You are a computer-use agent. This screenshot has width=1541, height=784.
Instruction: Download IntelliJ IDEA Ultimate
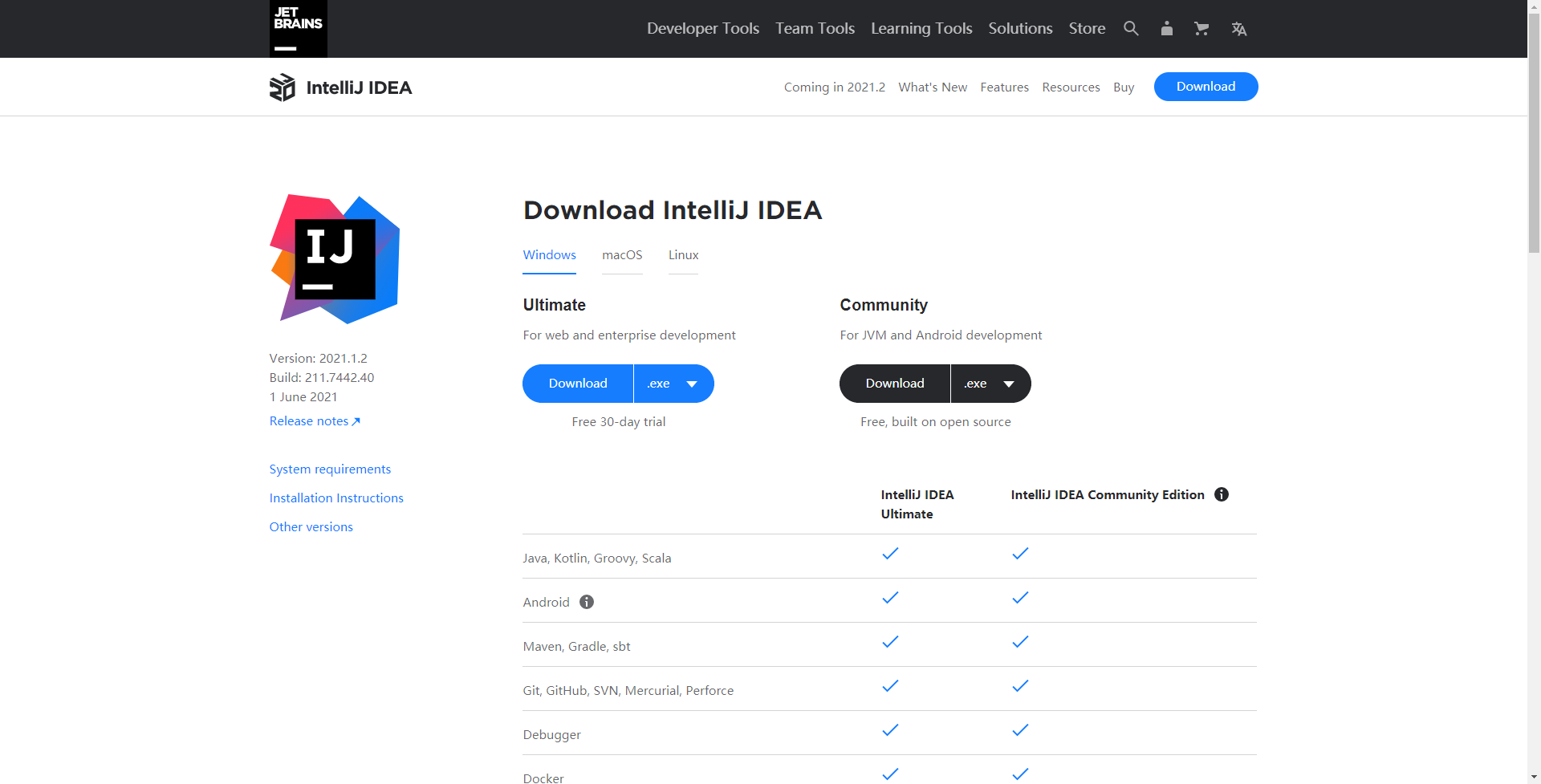(x=577, y=384)
